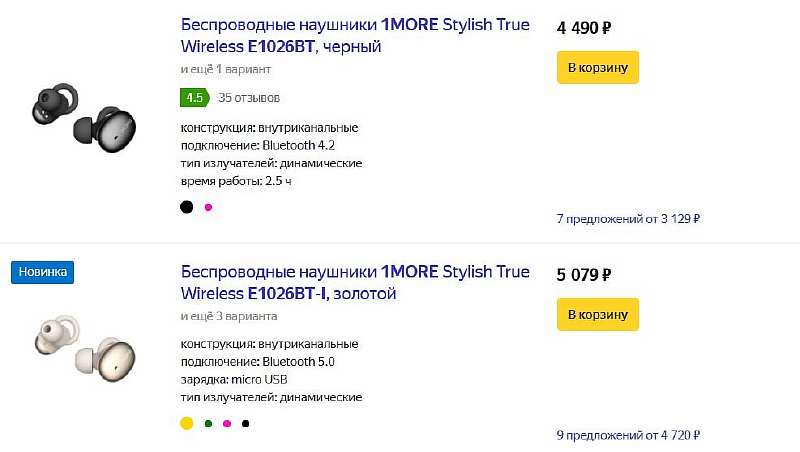This screenshot has height=452, width=800.
Task: Select yellow color swatch of second product
Action: click(x=186, y=423)
